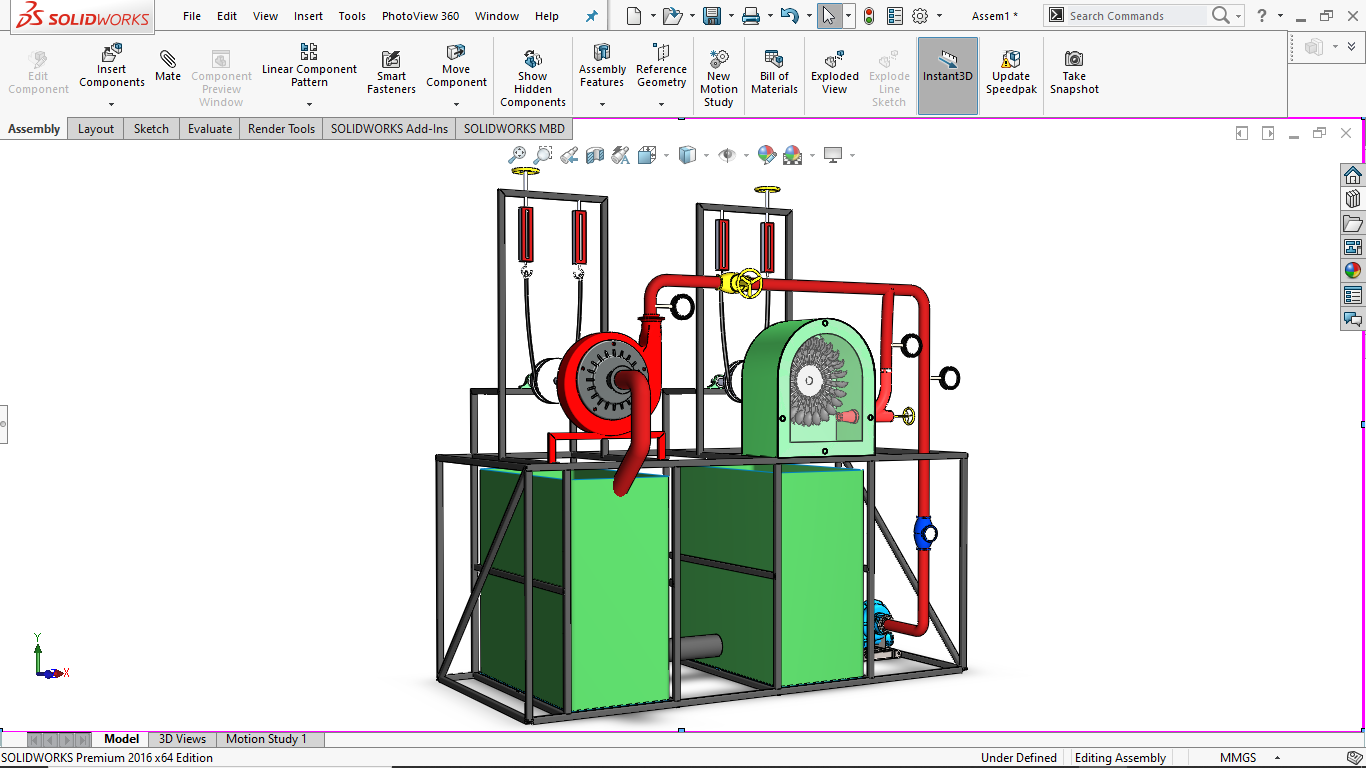Click the Undo arrow icon
Viewport: 1366px width, 768px height.
pyautogui.click(x=789, y=16)
